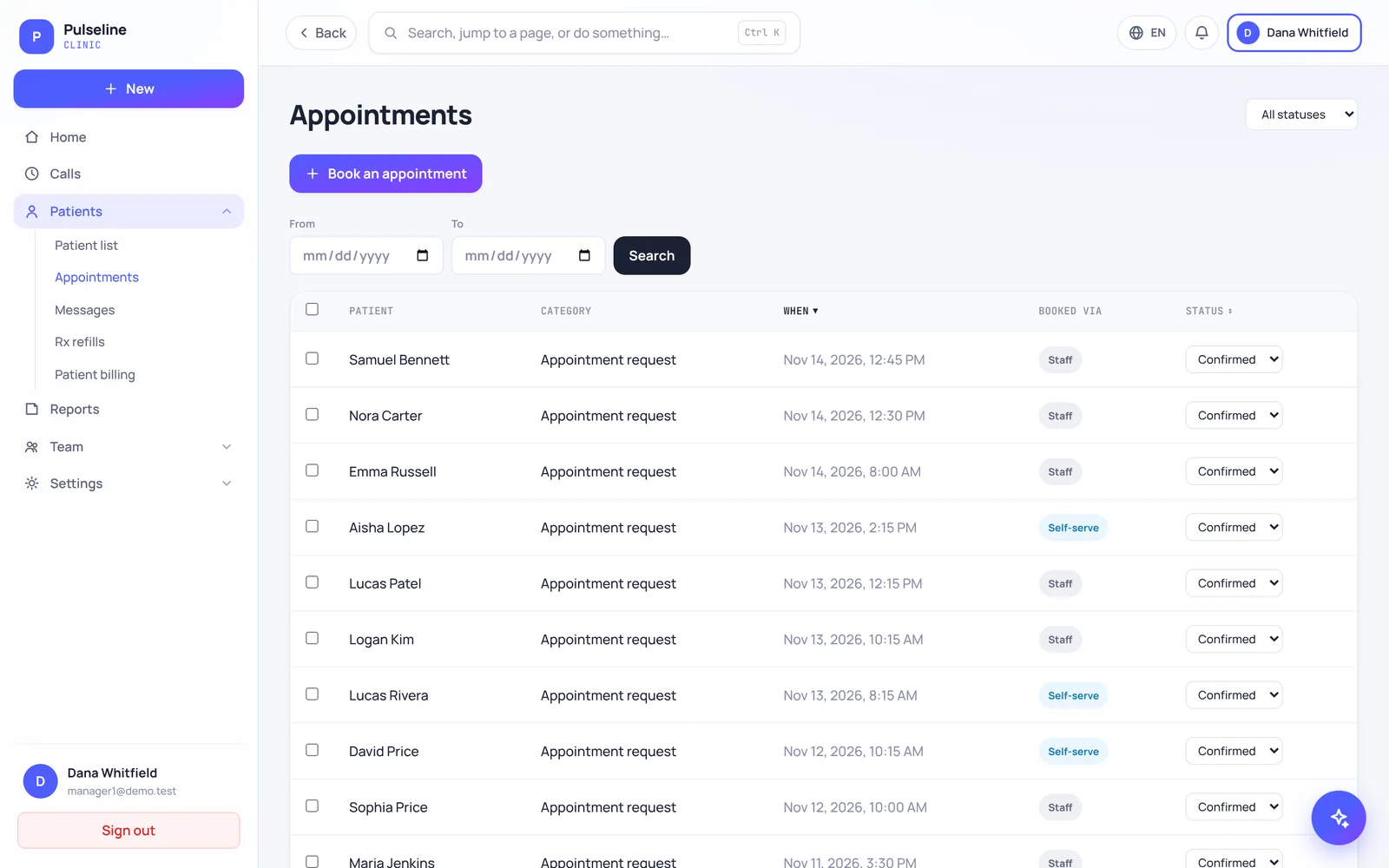This screenshot has width=1389, height=868.
Task: Toggle the select-all header checkbox
Action: pos(312,309)
